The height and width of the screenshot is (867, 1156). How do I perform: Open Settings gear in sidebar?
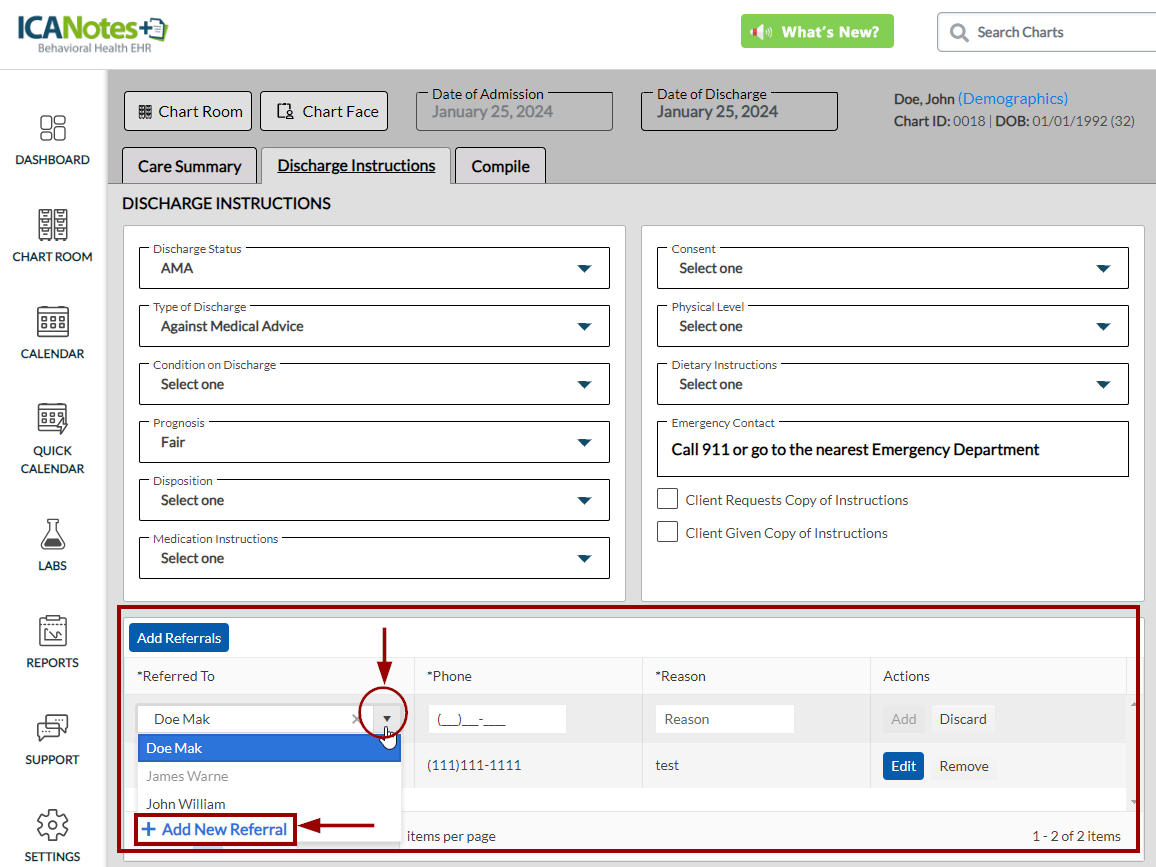tap(52, 825)
